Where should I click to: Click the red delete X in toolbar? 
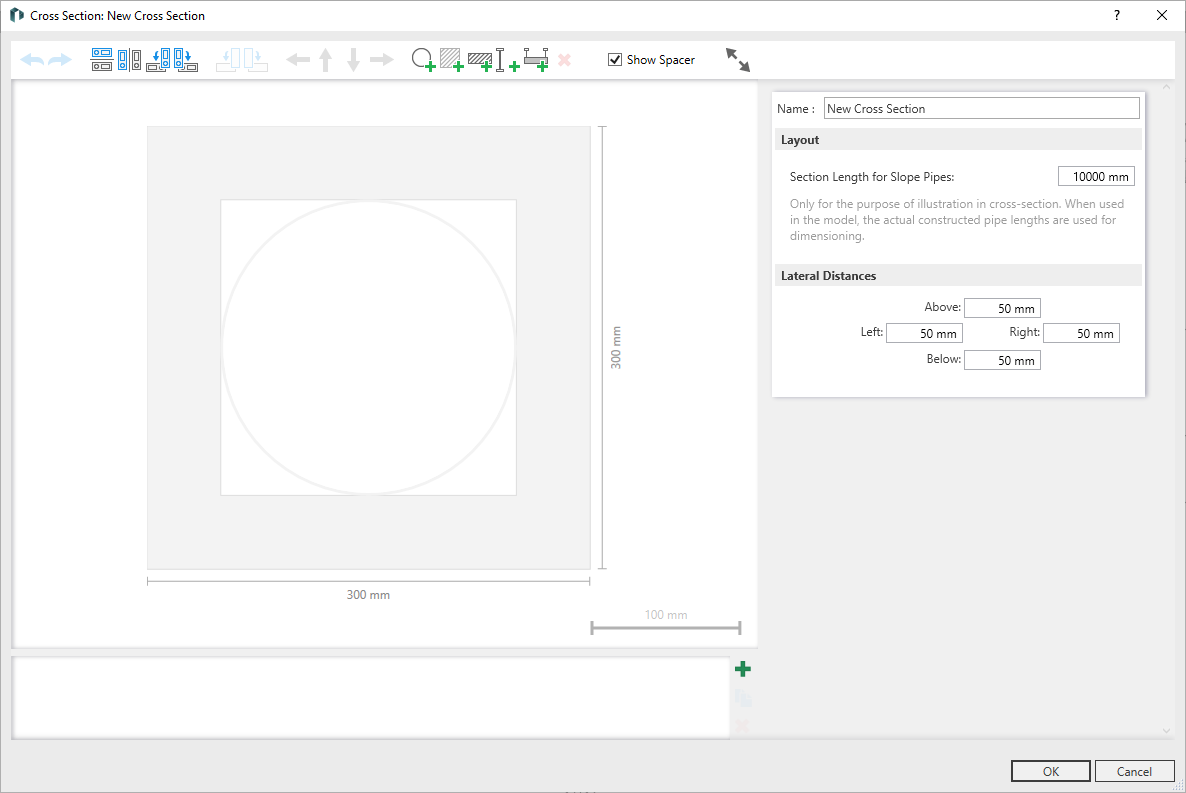(x=564, y=60)
